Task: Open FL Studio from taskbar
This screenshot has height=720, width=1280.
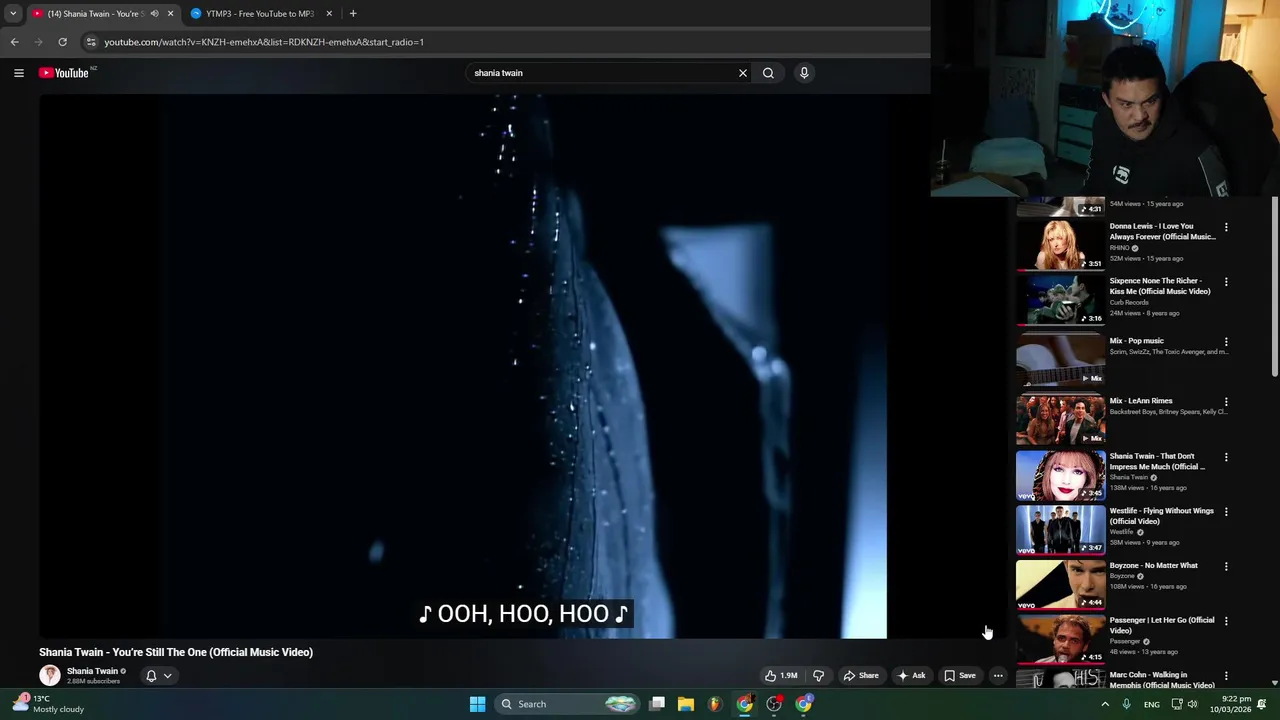Action: pos(714,704)
